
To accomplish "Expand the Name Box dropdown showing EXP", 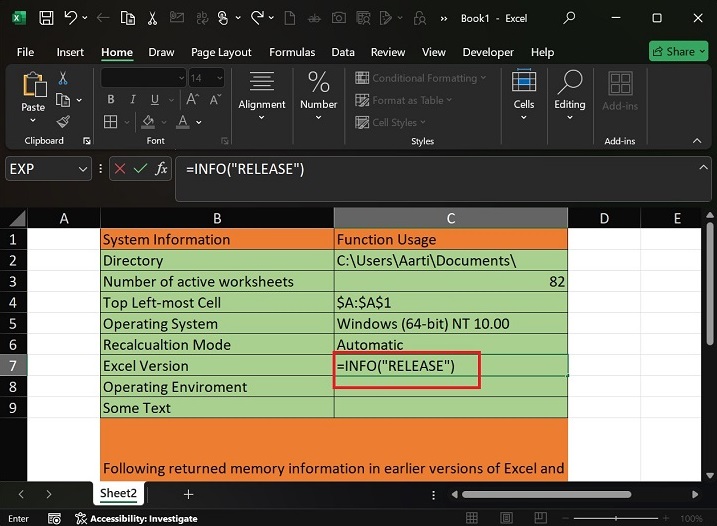I will pyautogui.click(x=82, y=170).
